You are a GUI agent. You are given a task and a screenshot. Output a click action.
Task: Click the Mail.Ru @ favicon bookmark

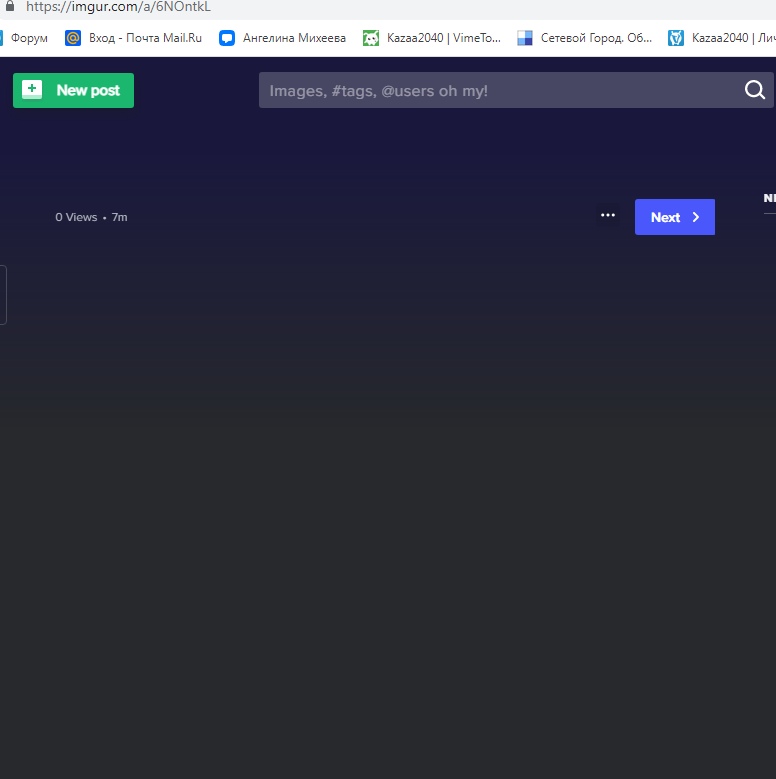[x=72, y=38]
